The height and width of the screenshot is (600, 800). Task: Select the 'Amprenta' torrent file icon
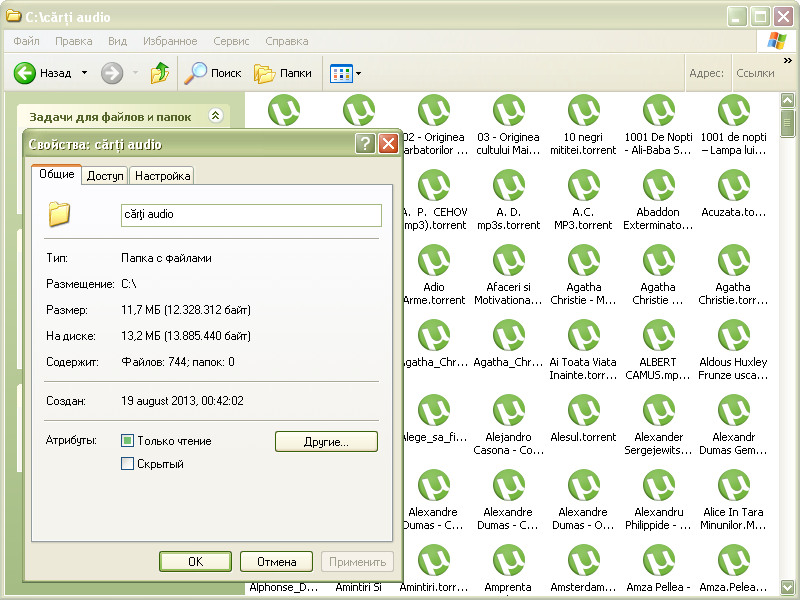click(509, 560)
